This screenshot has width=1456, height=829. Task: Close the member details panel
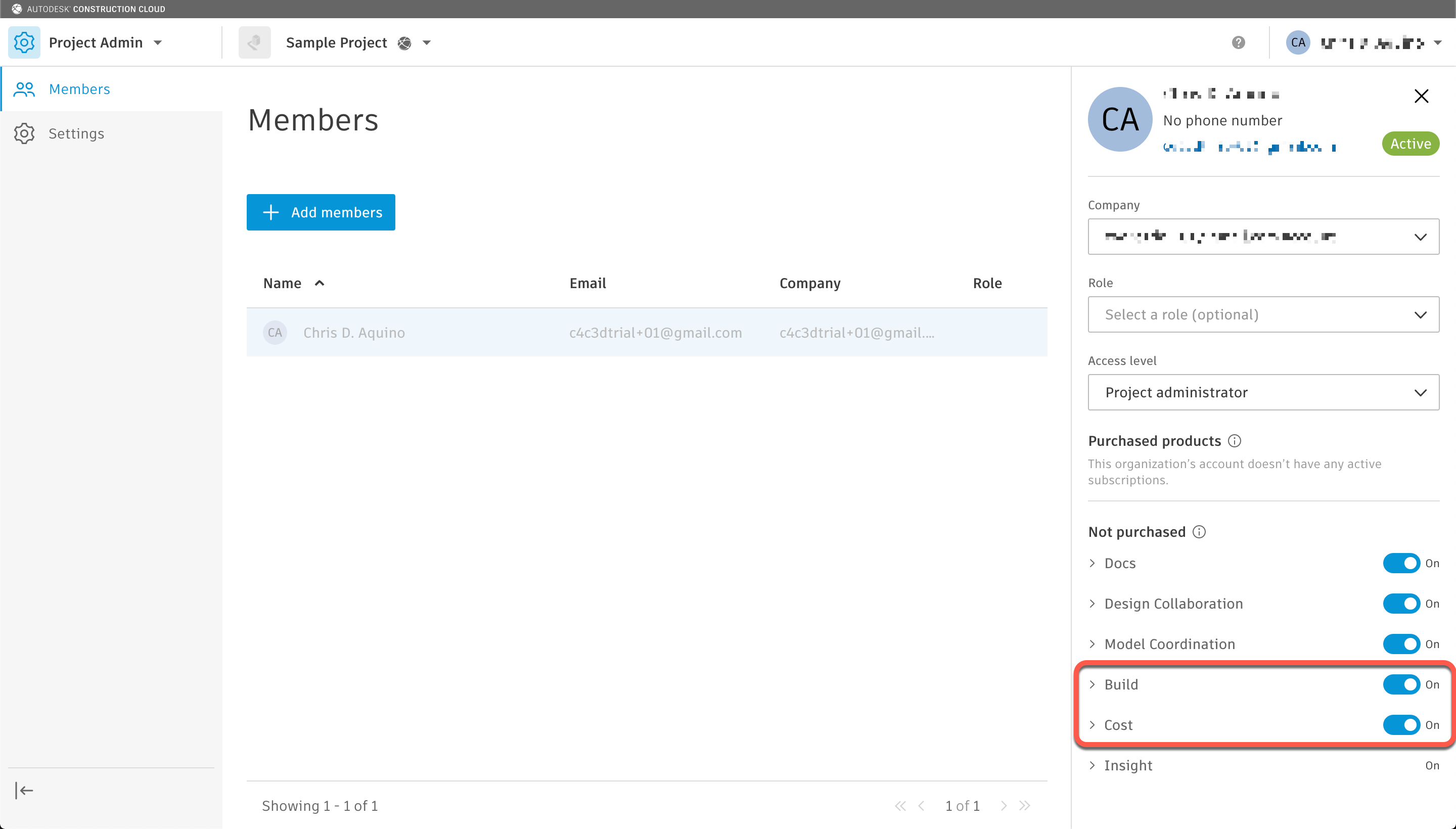pyautogui.click(x=1421, y=96)
